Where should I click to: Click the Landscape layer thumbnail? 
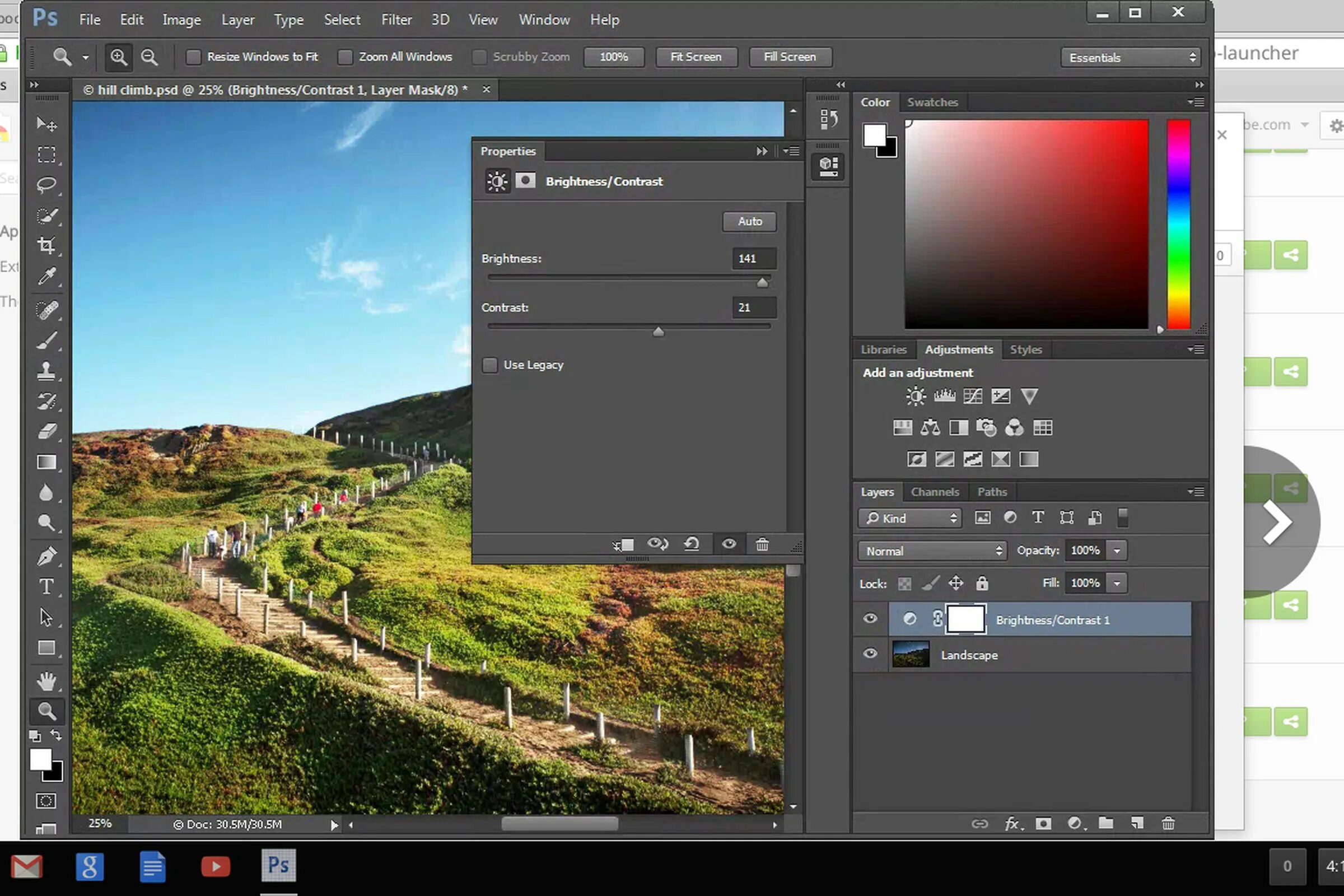tap(910, 654)
